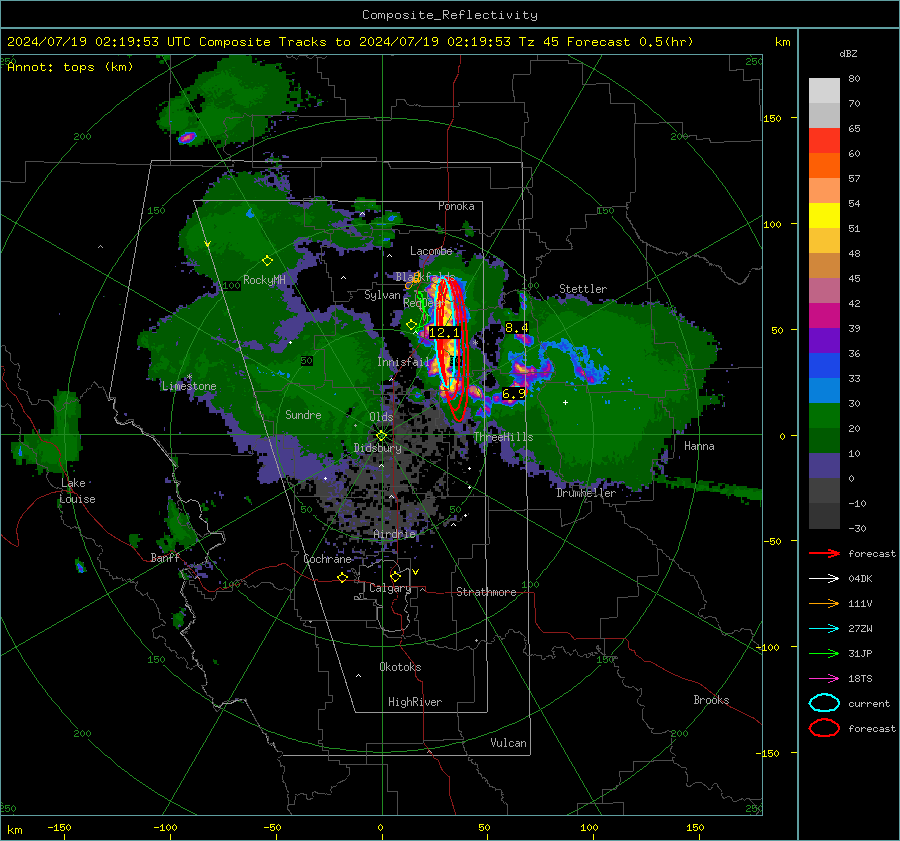
Task: Click the Hanna city label
Action: pyautogui.click(x=699, y=446)
